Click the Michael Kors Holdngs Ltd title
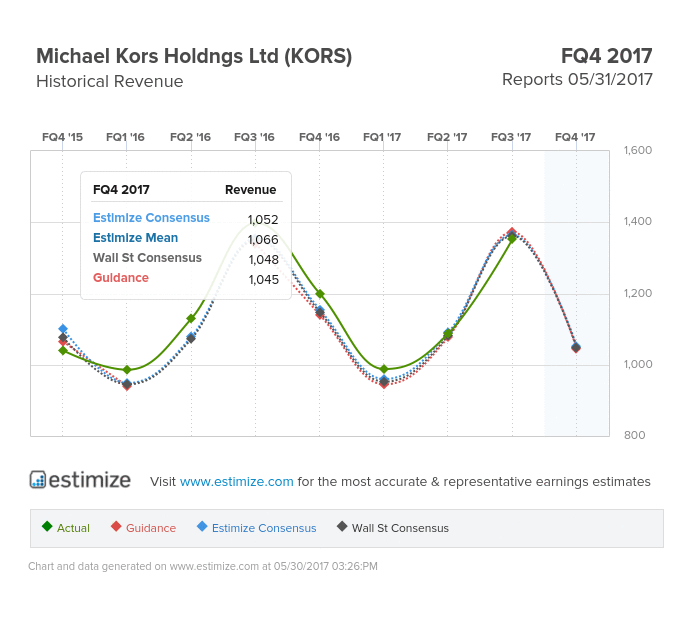The height and width of the screenshot is (620, 685). pyautogui.click(x=194, y=56)
